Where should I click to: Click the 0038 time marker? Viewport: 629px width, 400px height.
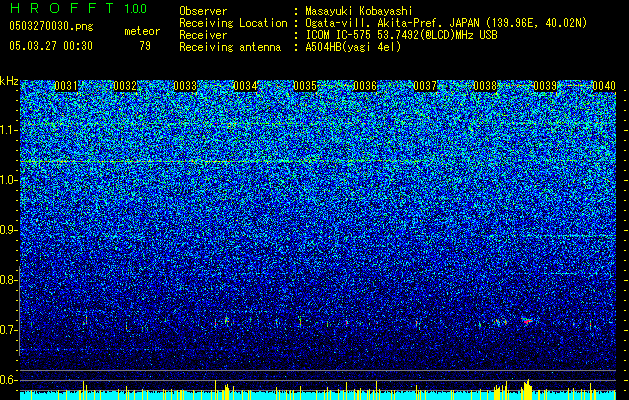click(x=485, y=86)
